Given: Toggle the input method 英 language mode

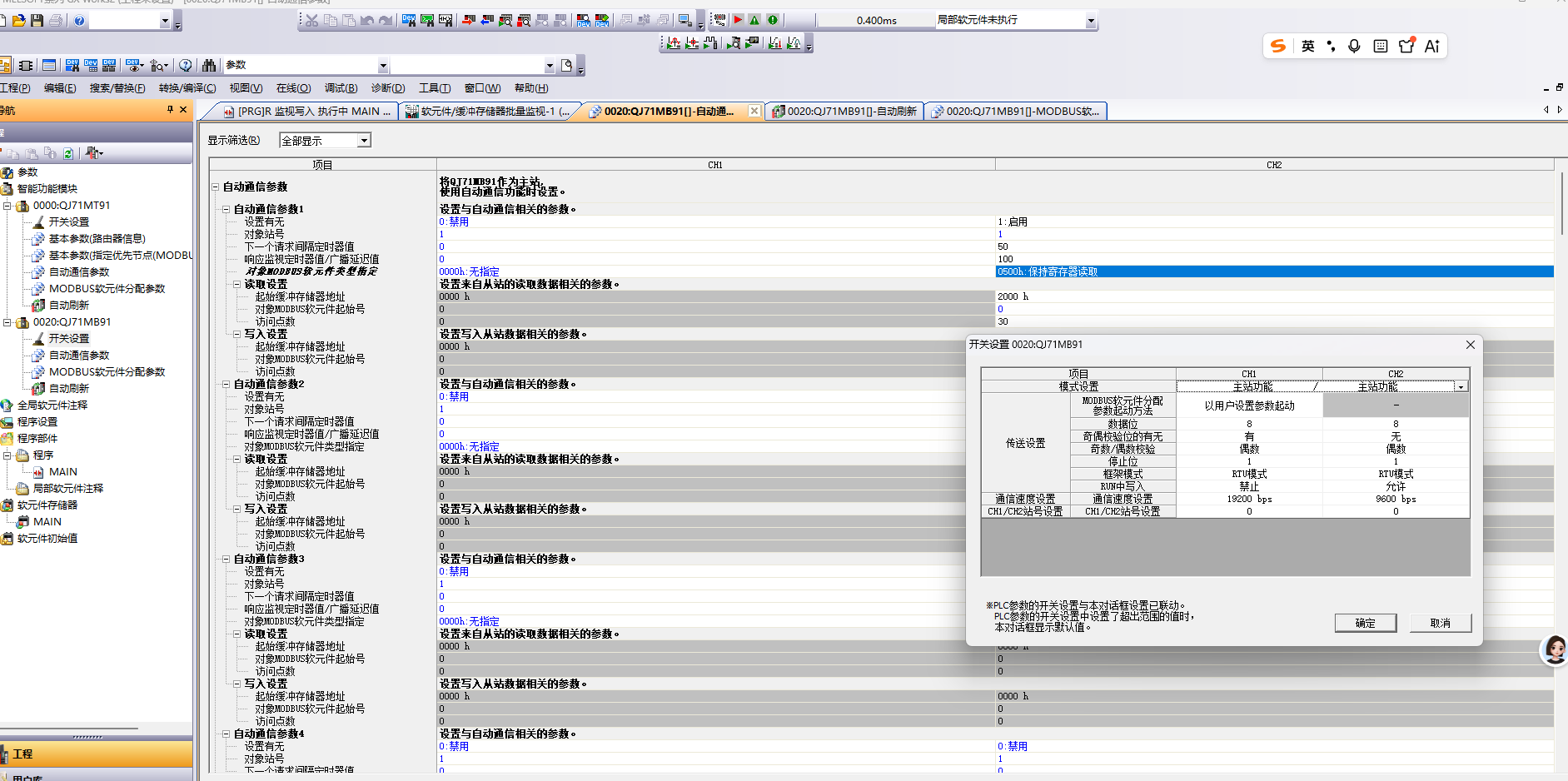Looking at the screenshot, I should click(1308, 47).
